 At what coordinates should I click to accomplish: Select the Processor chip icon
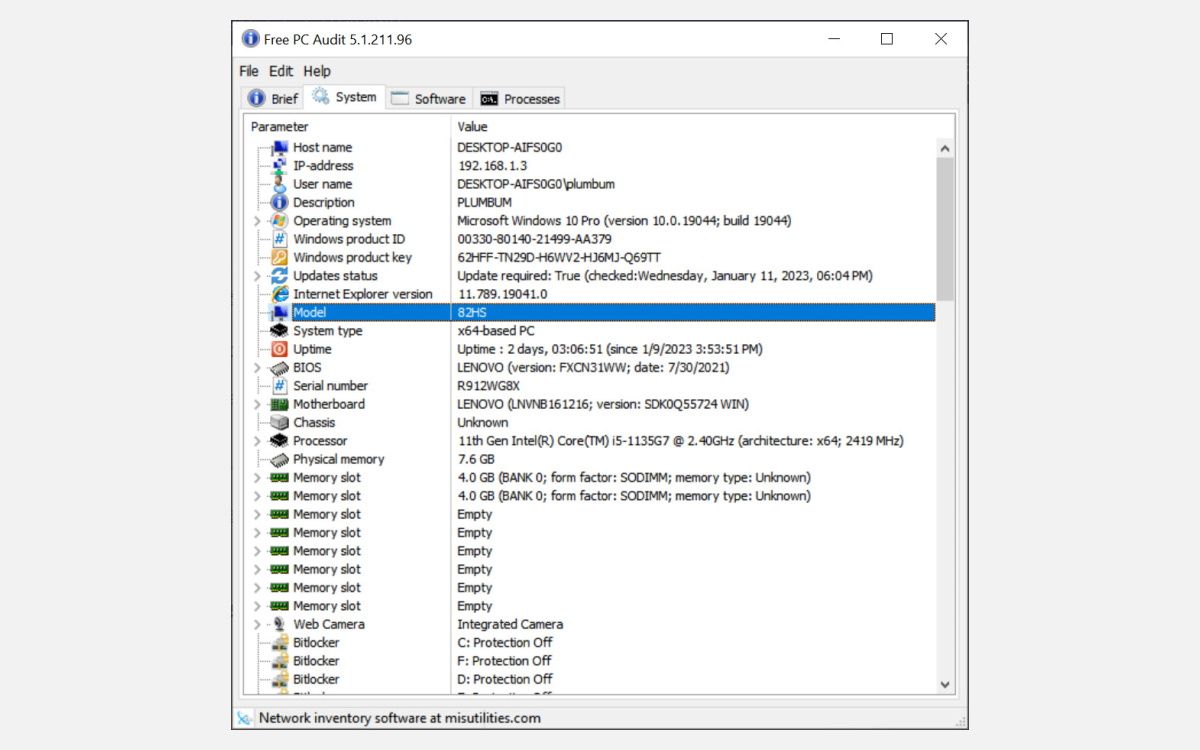click(x=281, y=441)
